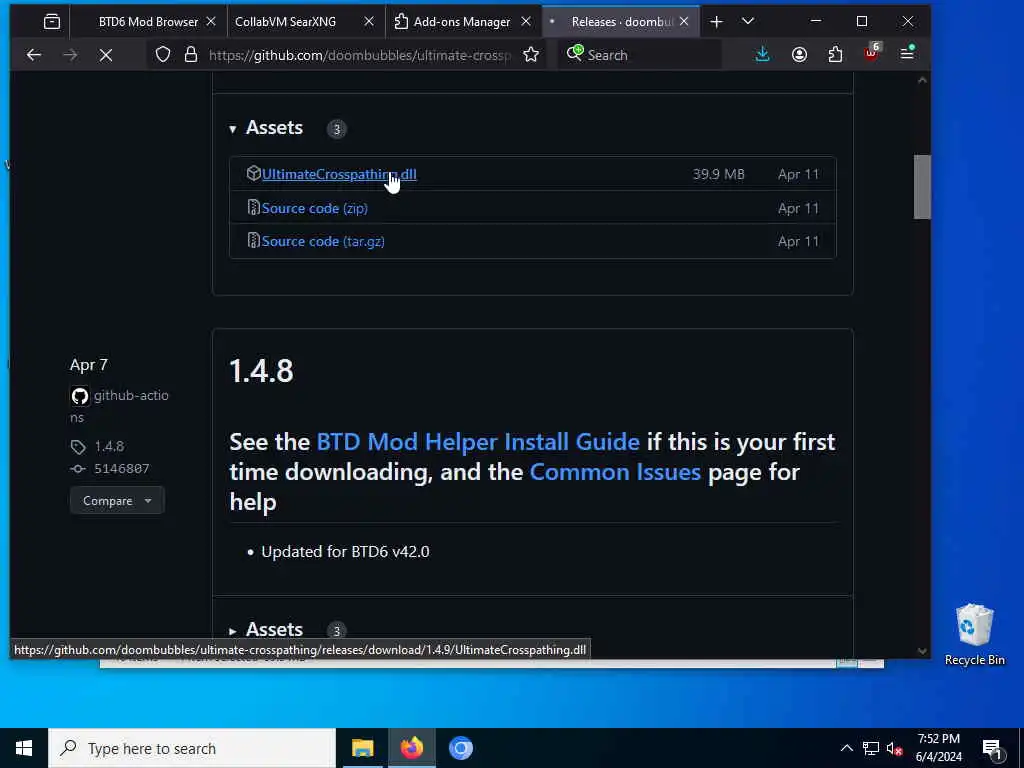View site security padlock info

pos(191,55)
